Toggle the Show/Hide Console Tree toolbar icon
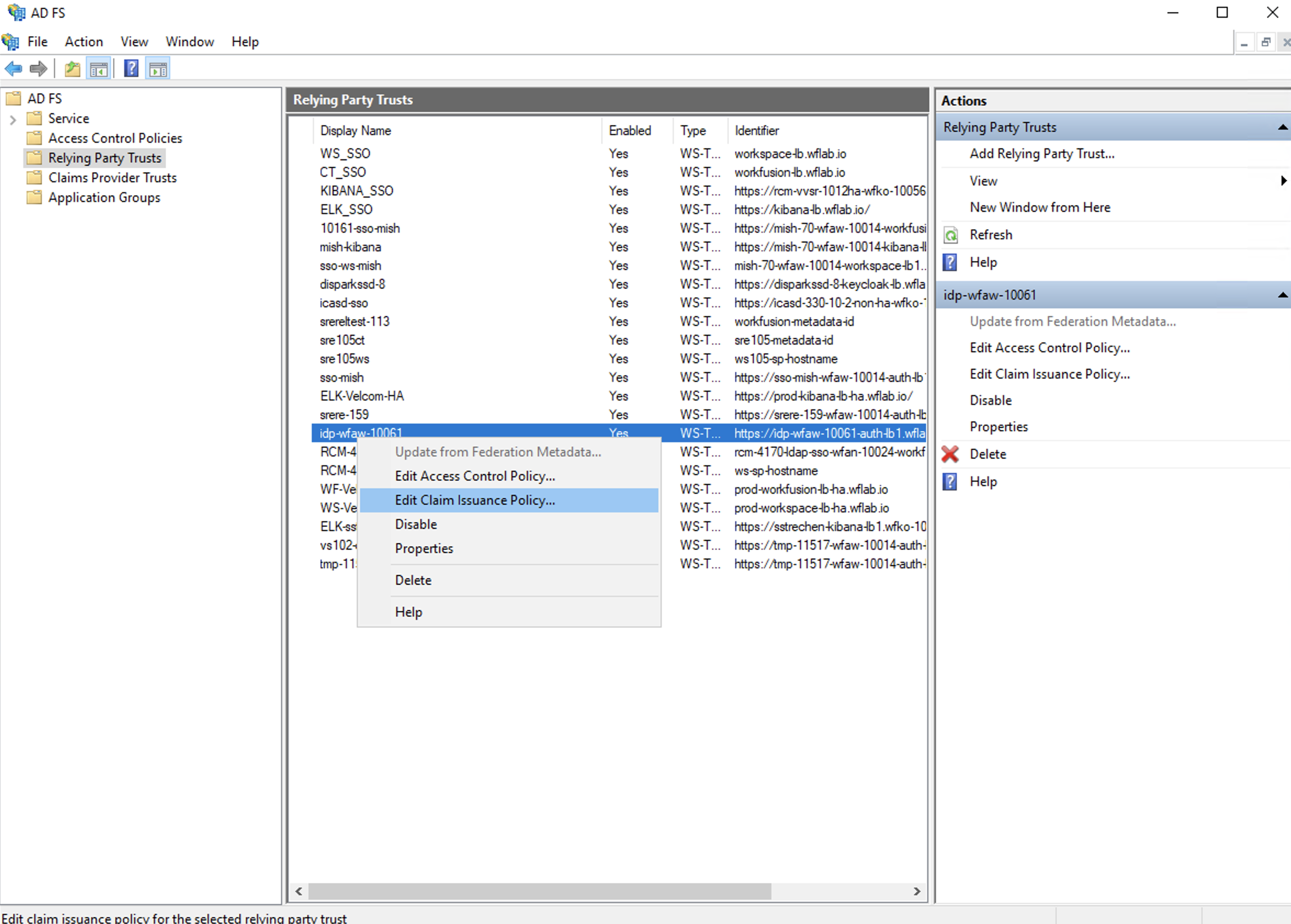 (98, 69)
